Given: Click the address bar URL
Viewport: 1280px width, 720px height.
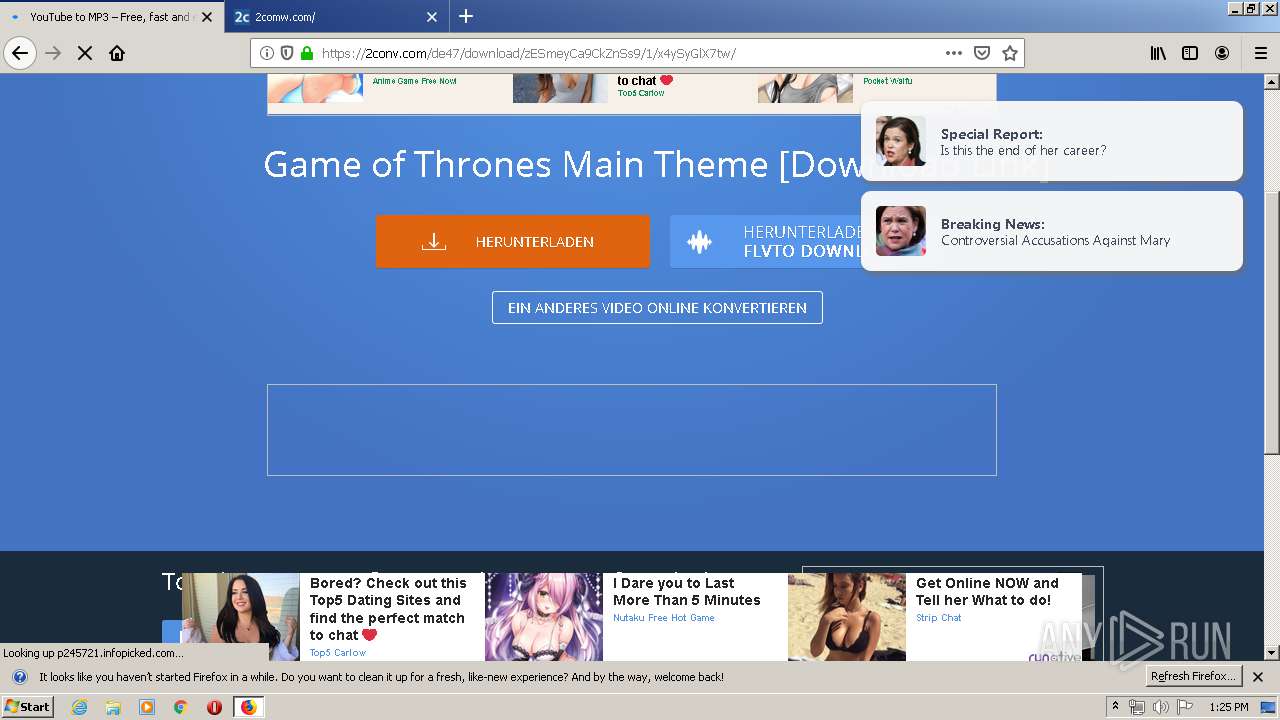Looking at the screenshot, I should coord(528,53).
